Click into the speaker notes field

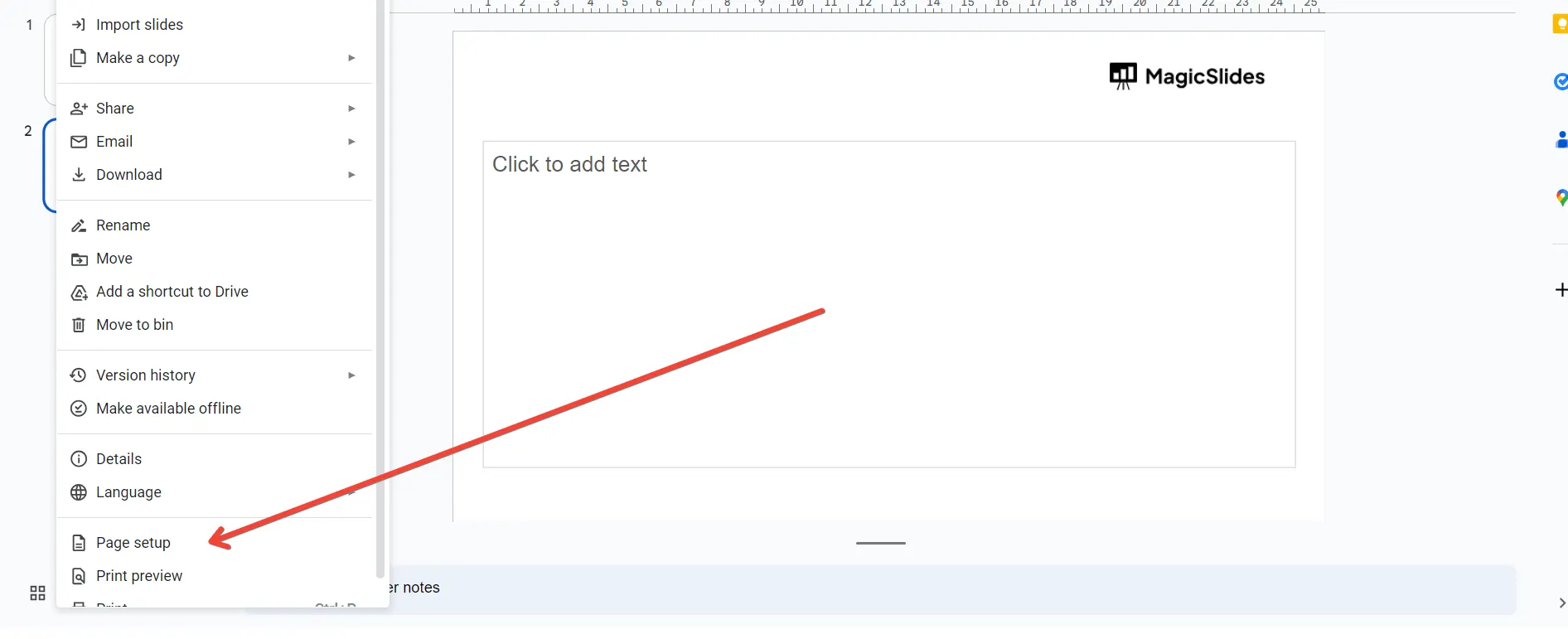pos(953,588)
